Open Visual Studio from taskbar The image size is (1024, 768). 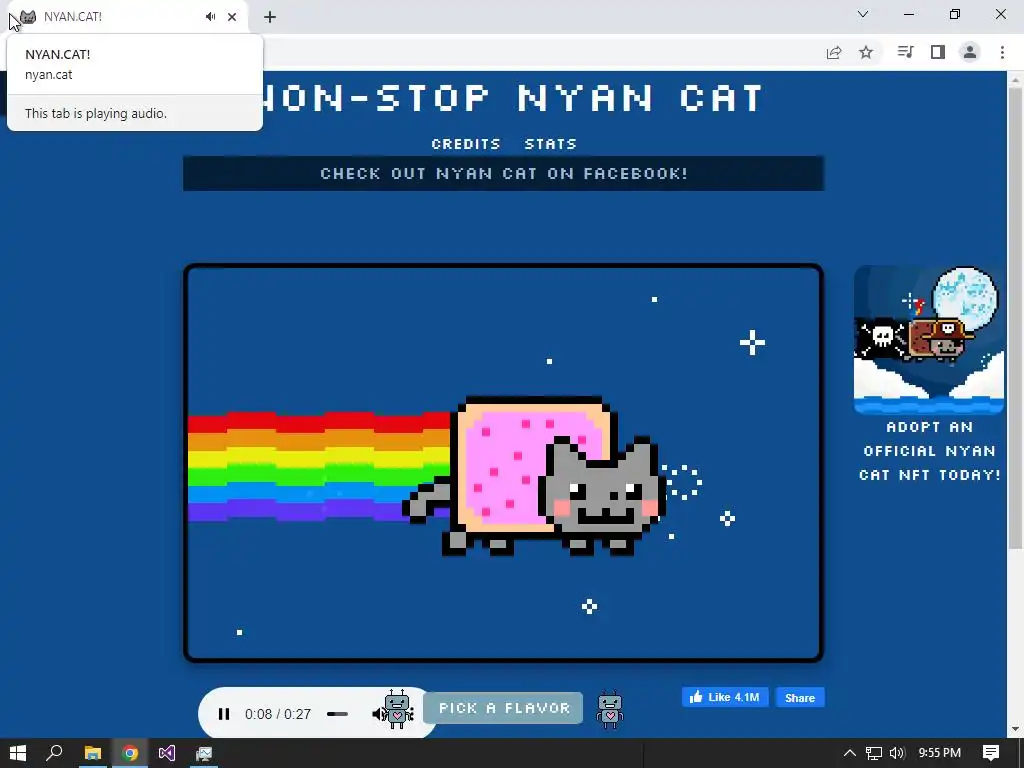(x=167, y=753)
